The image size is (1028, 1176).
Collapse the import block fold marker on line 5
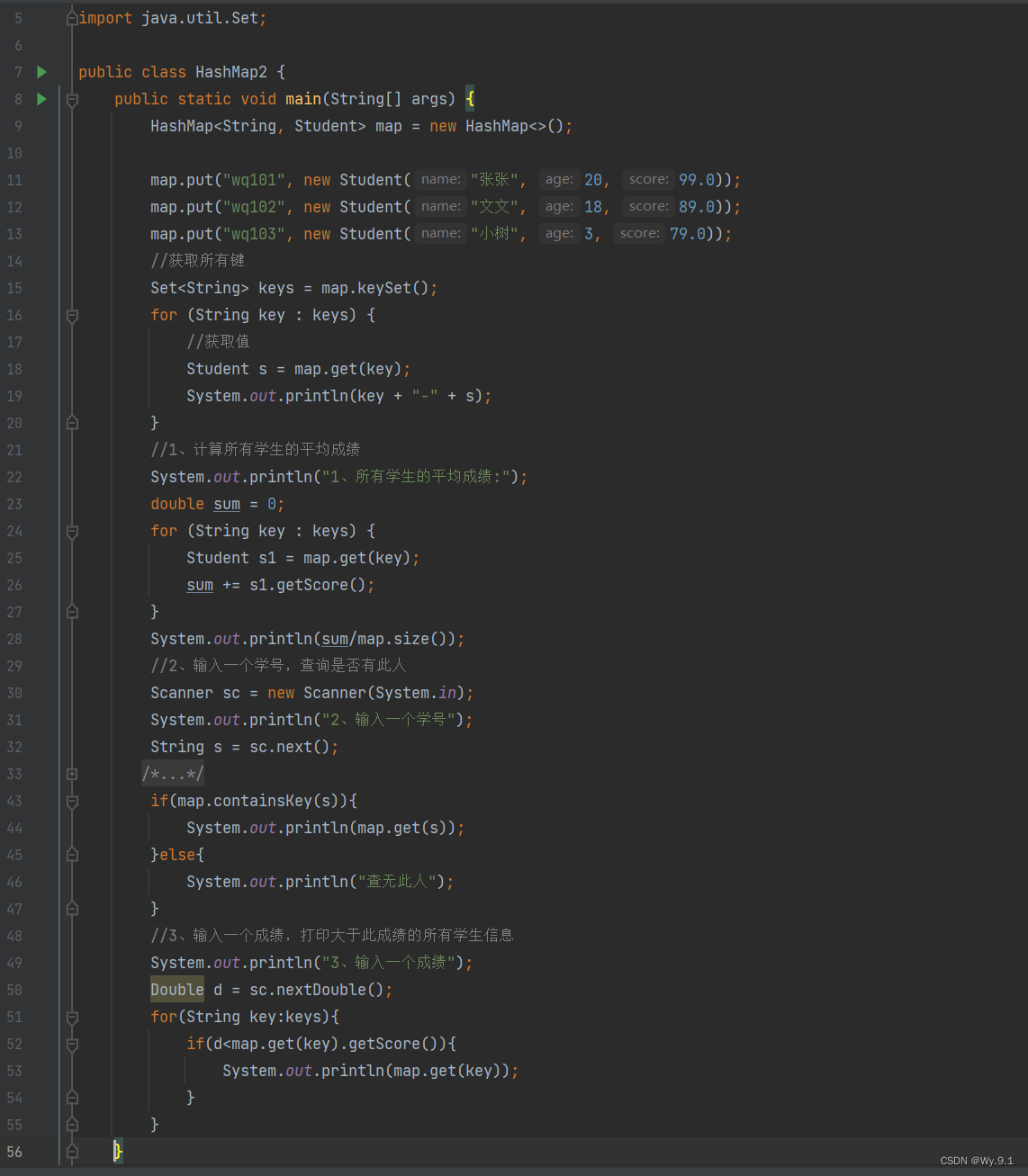[72, 18]
